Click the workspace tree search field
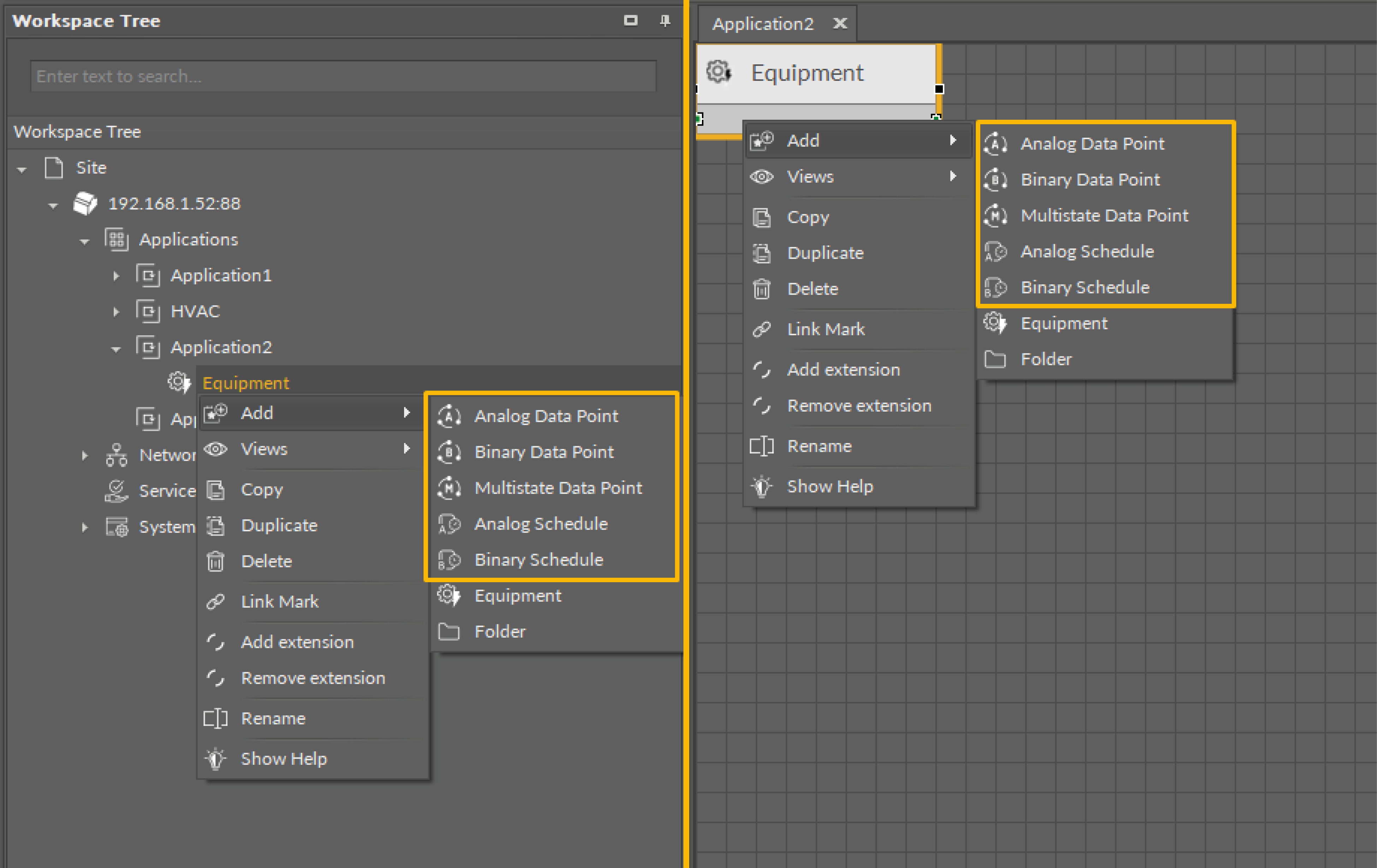The image size is (1377, 868). point(343,76)
